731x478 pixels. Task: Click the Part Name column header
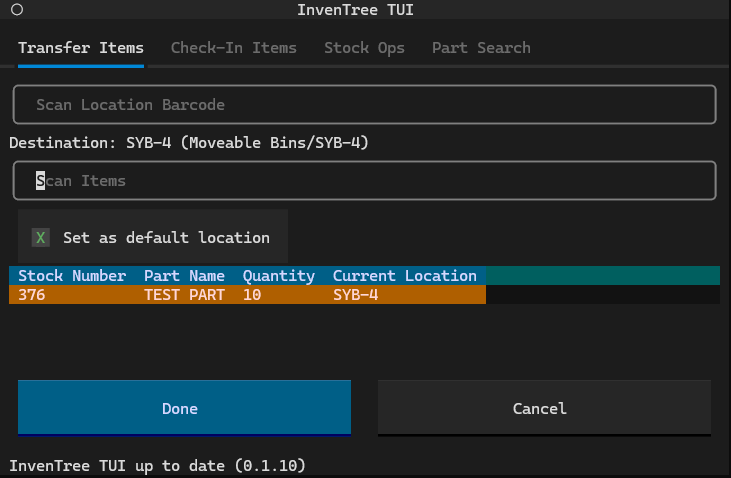tap(184, 276)
